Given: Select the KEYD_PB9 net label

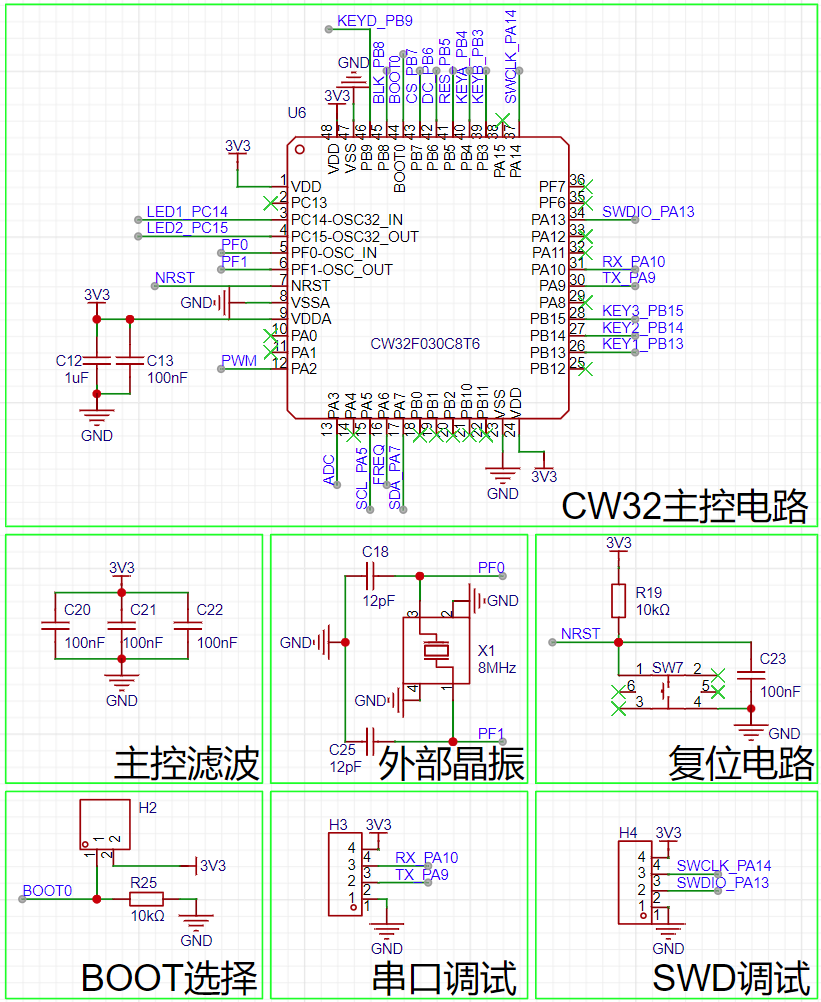Looking at the screenshot, I should [x=374, y=20].
